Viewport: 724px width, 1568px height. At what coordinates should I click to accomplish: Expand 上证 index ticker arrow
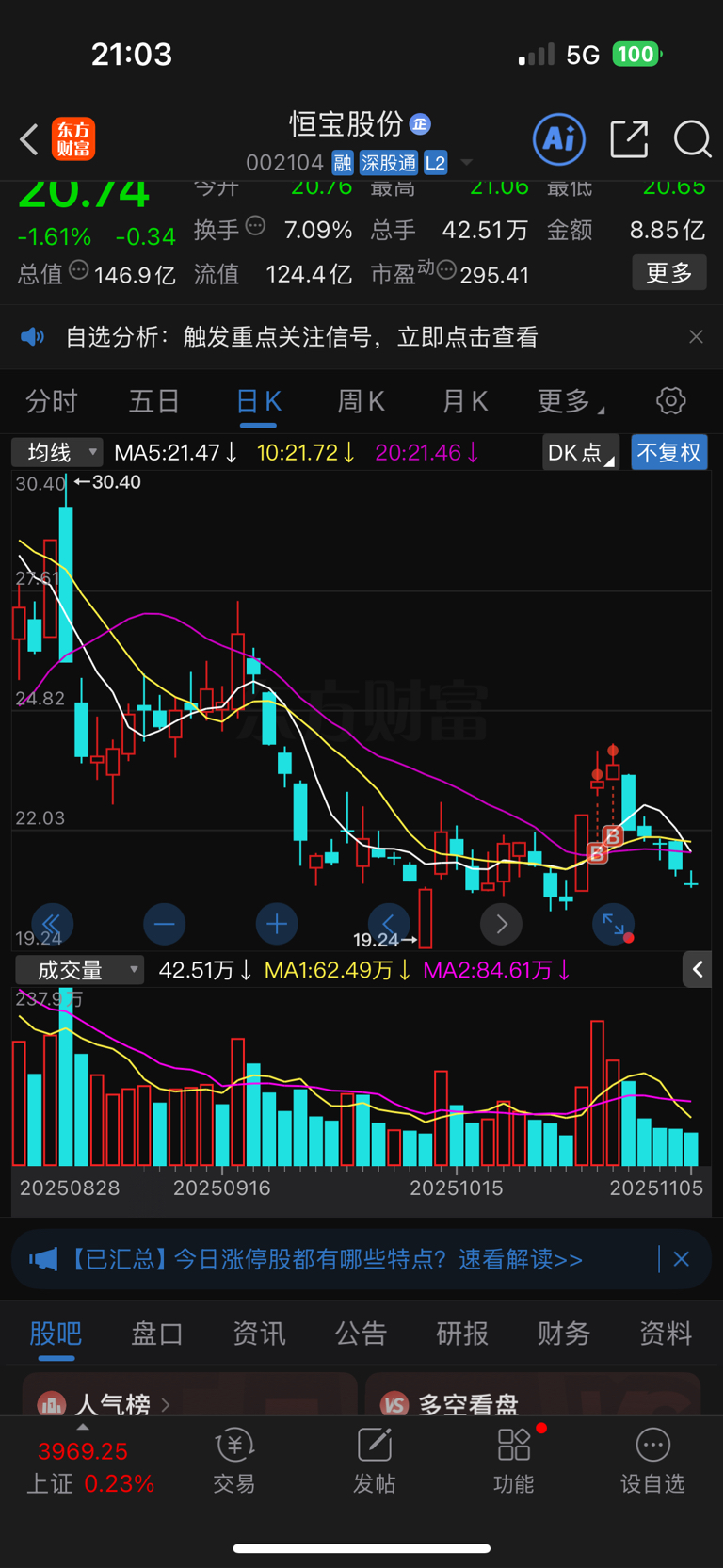tap(83, 1426)
